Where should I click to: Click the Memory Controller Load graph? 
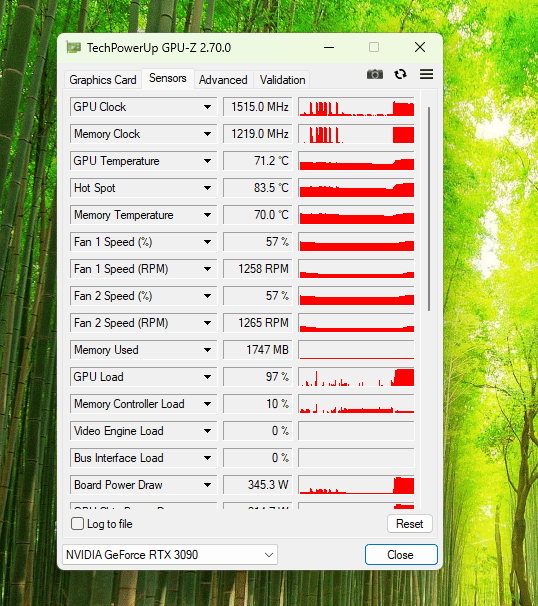[x=356, y=404]
